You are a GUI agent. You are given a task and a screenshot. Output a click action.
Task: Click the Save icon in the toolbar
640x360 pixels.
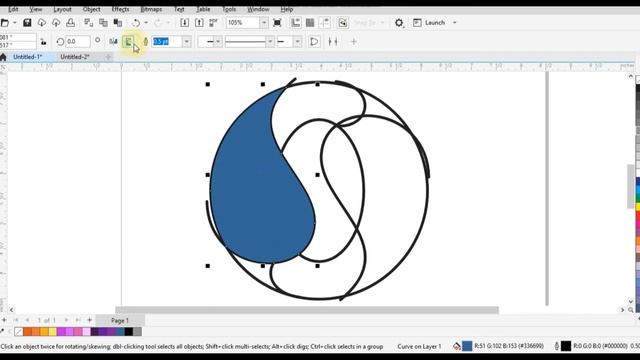pos(27,23)
